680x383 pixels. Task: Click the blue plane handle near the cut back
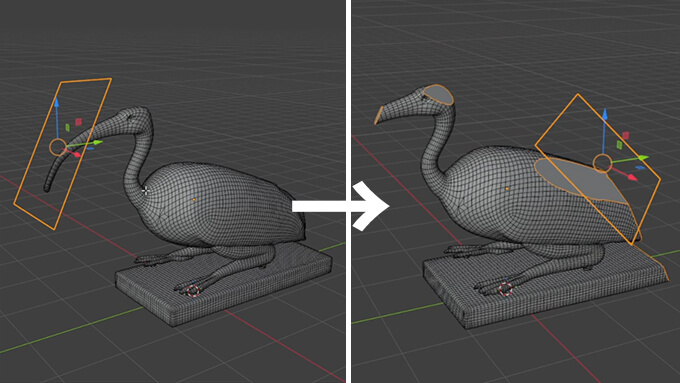coord(641,167)
